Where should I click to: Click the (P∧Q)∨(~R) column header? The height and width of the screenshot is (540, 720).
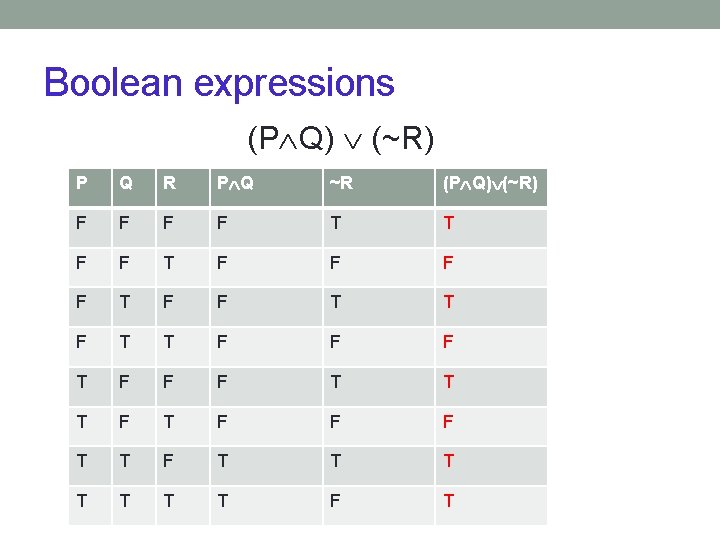point(490,182)
